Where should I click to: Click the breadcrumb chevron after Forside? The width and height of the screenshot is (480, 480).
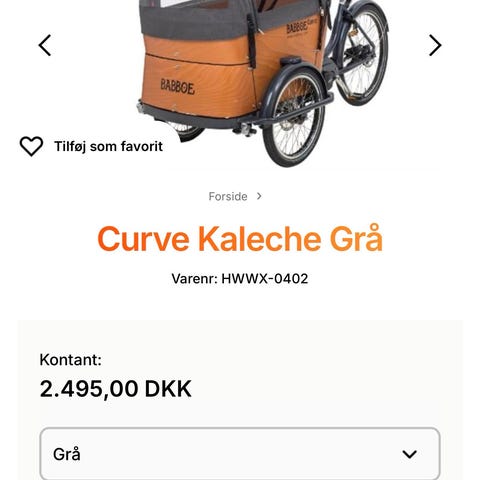pos(259,196)
